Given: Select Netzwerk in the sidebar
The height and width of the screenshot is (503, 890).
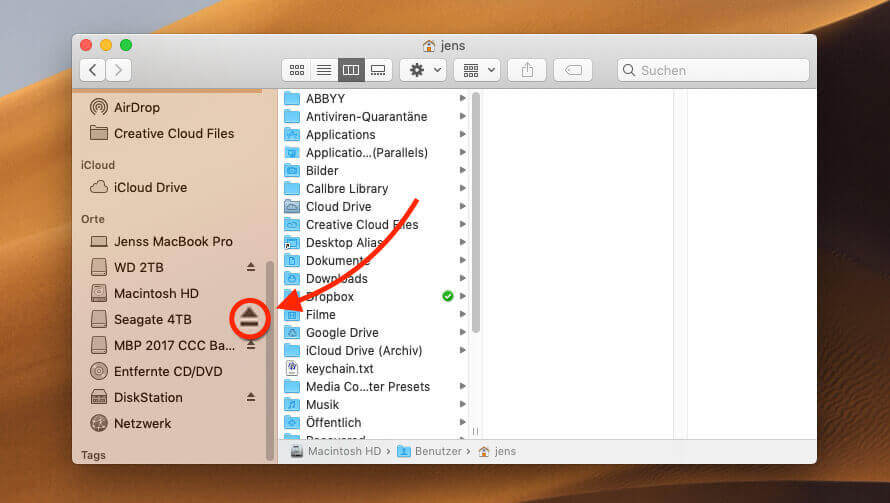Looking at the screenshot, I should click(x=142, y=423).
